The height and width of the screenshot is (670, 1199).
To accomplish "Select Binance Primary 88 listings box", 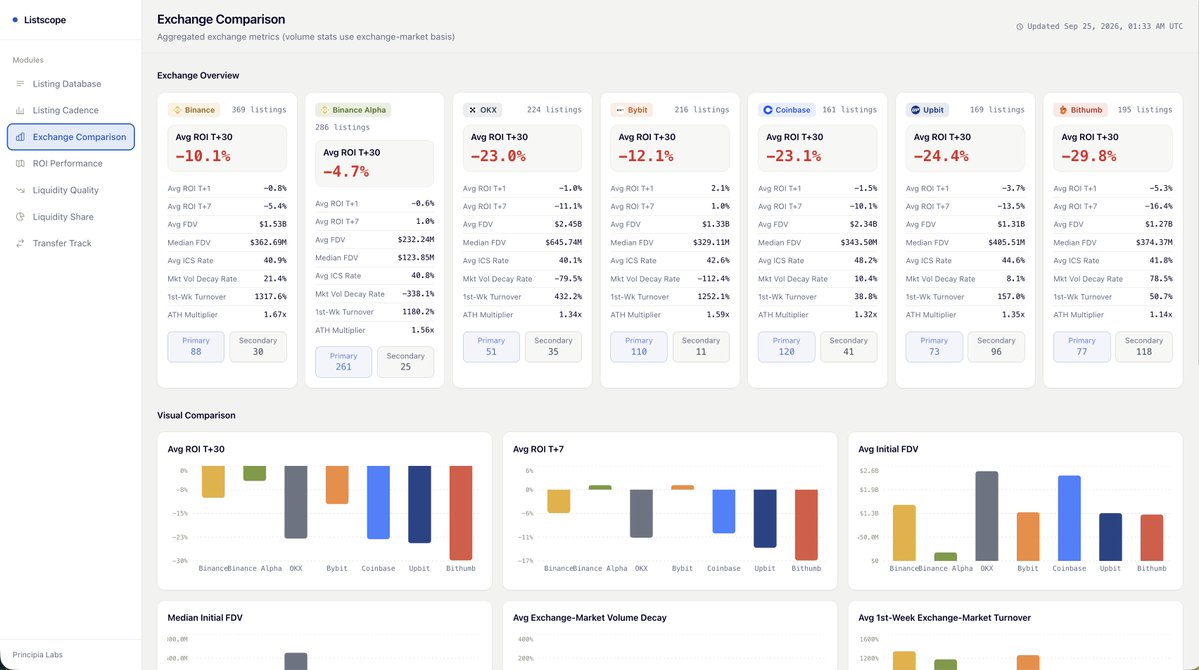I will point(196,346).
